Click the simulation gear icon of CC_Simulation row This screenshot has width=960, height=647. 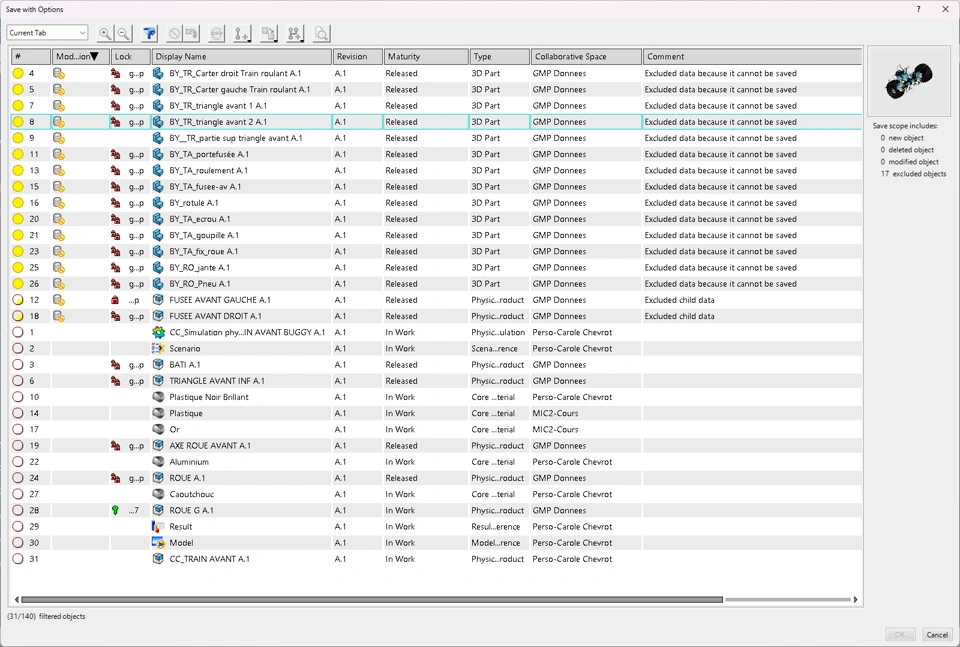pos(158,332)
